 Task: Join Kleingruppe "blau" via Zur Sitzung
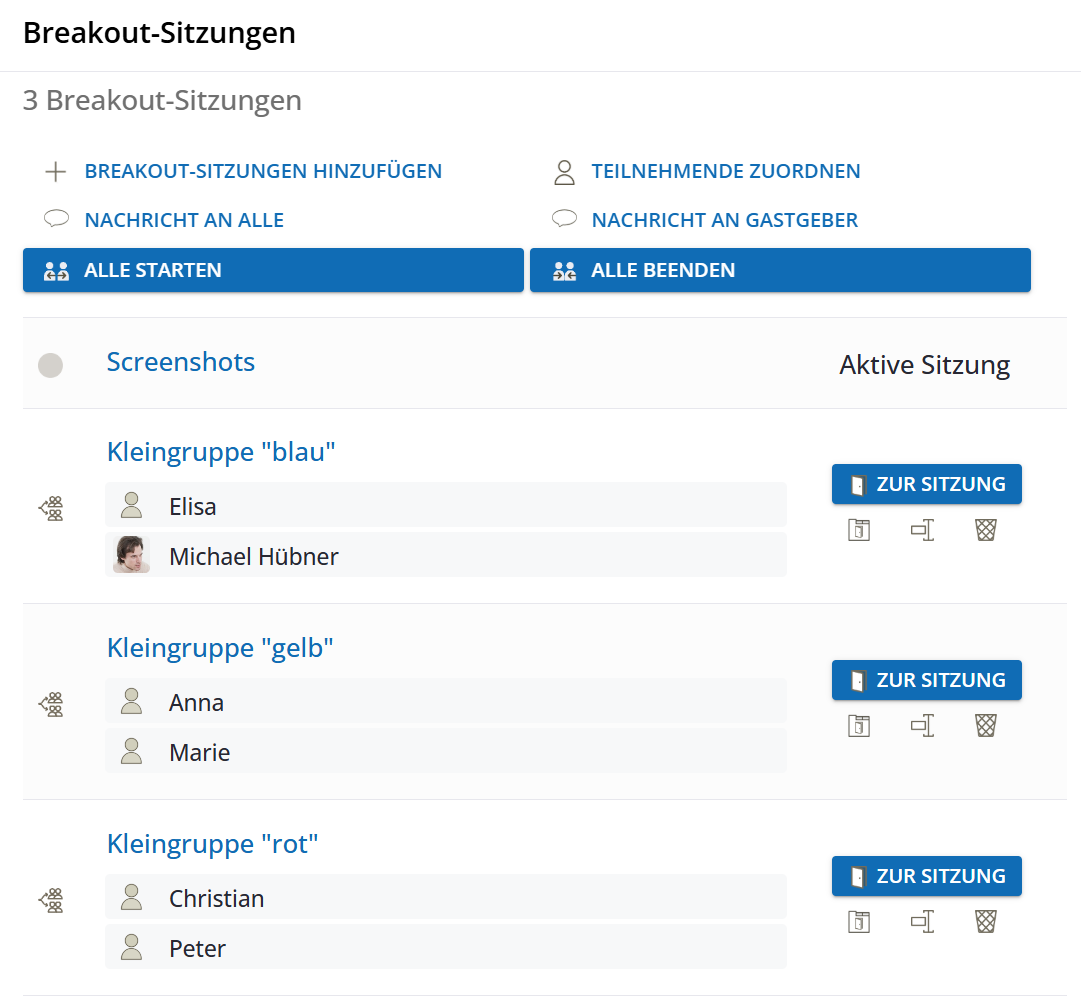tap(927, 484)
